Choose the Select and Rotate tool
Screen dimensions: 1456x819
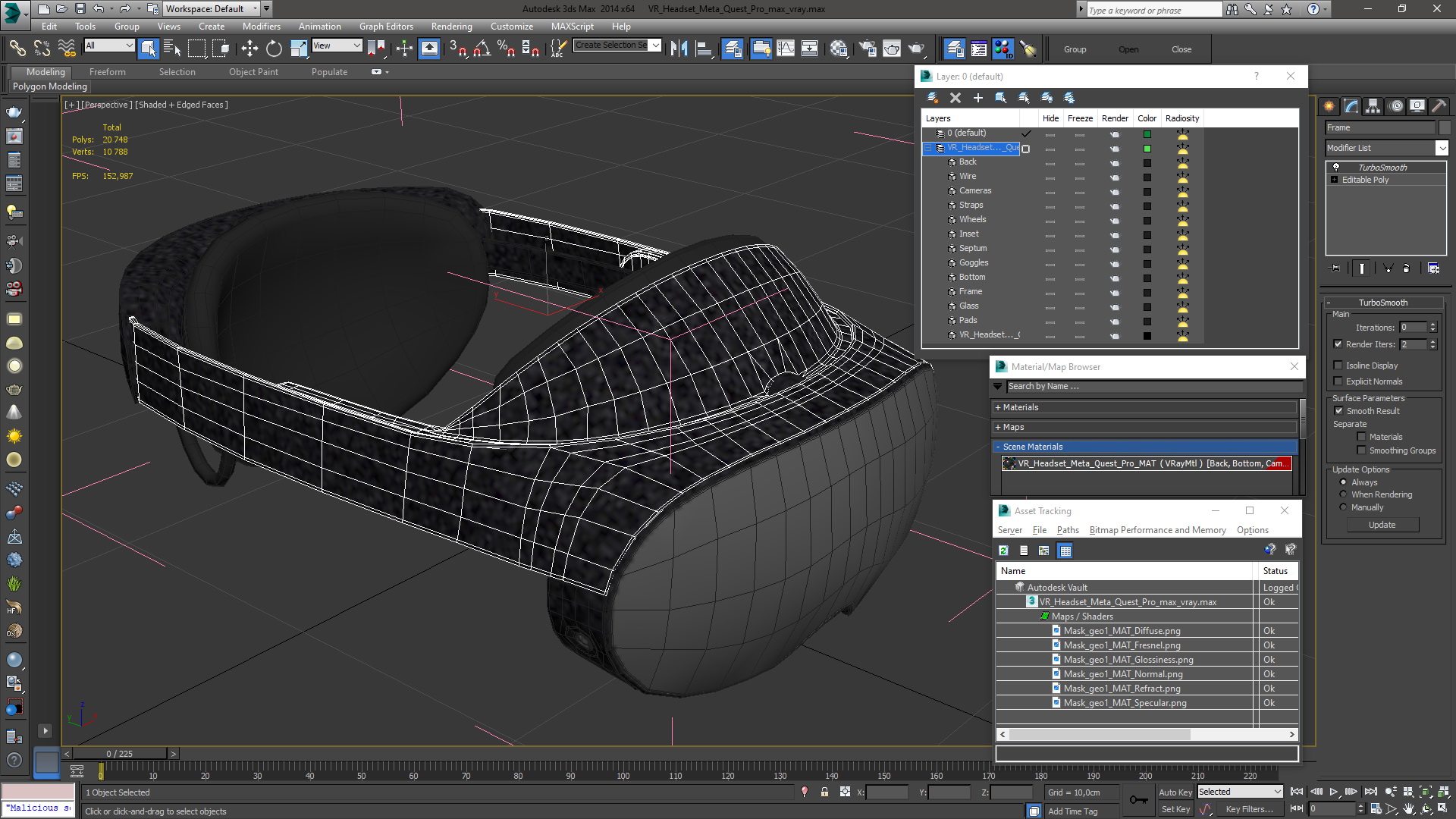tap(274, 49)
